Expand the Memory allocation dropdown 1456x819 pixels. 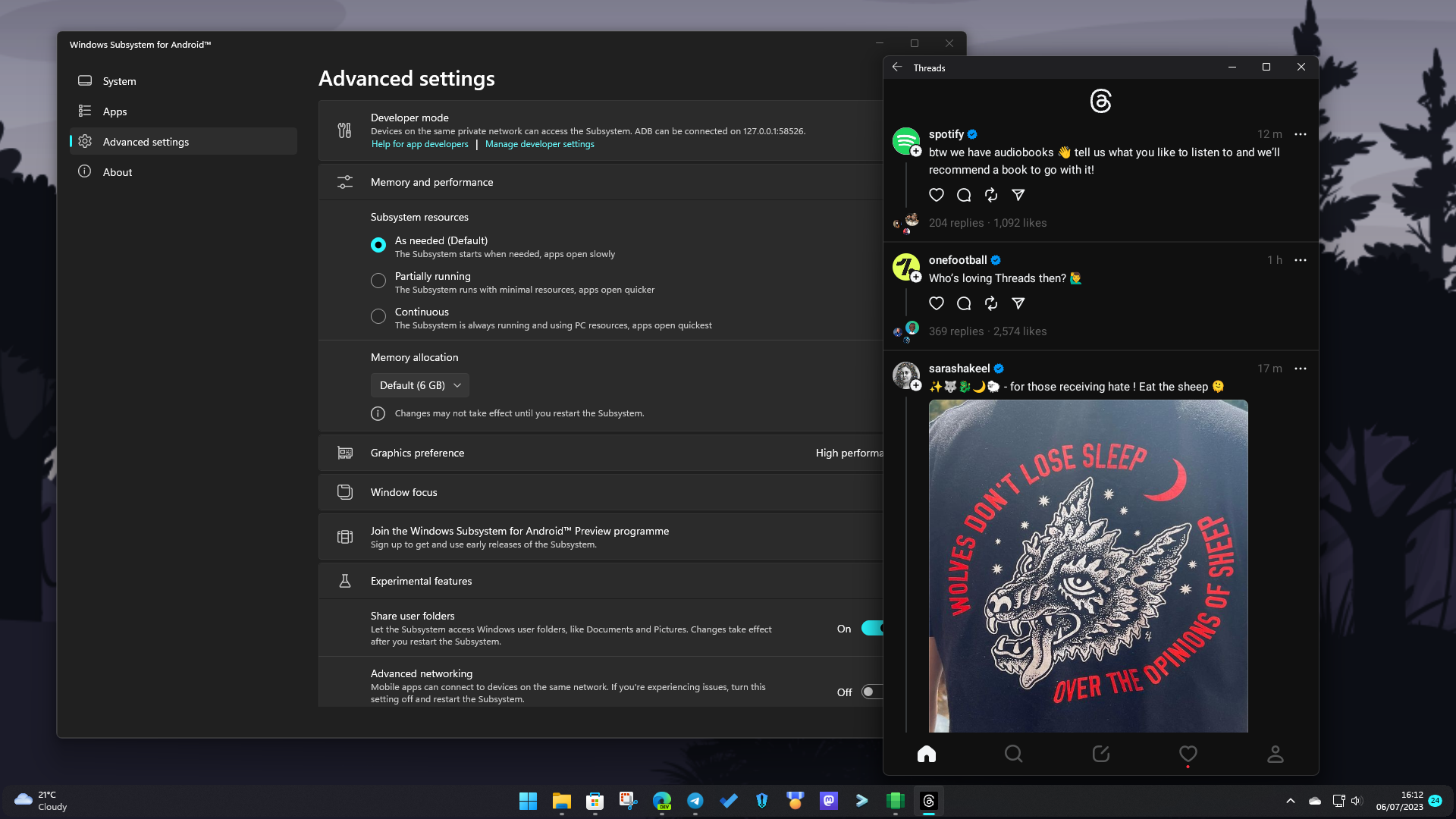coord(419,385)
